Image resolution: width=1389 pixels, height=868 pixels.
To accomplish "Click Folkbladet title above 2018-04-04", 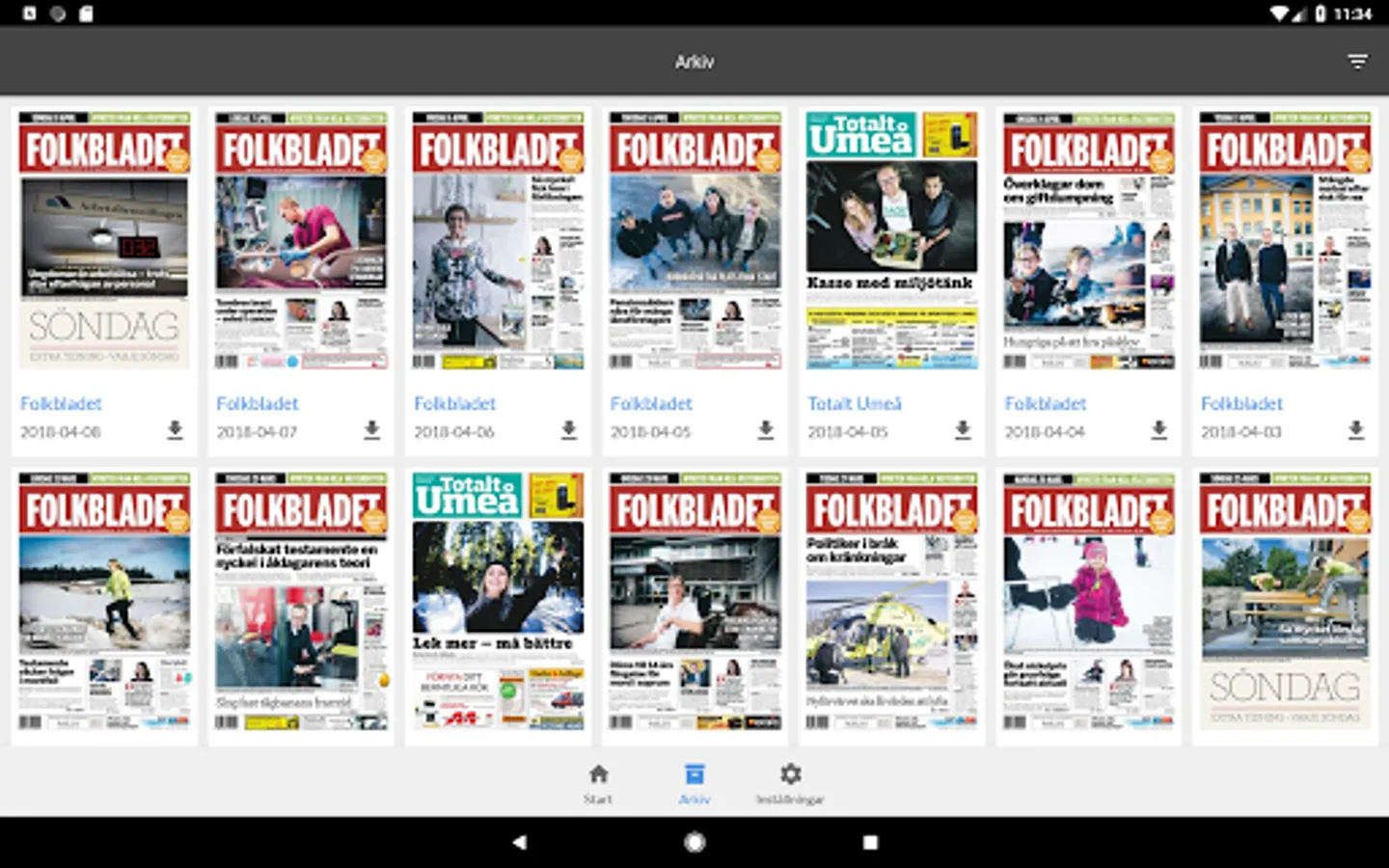I will [x=1046, y=403].
